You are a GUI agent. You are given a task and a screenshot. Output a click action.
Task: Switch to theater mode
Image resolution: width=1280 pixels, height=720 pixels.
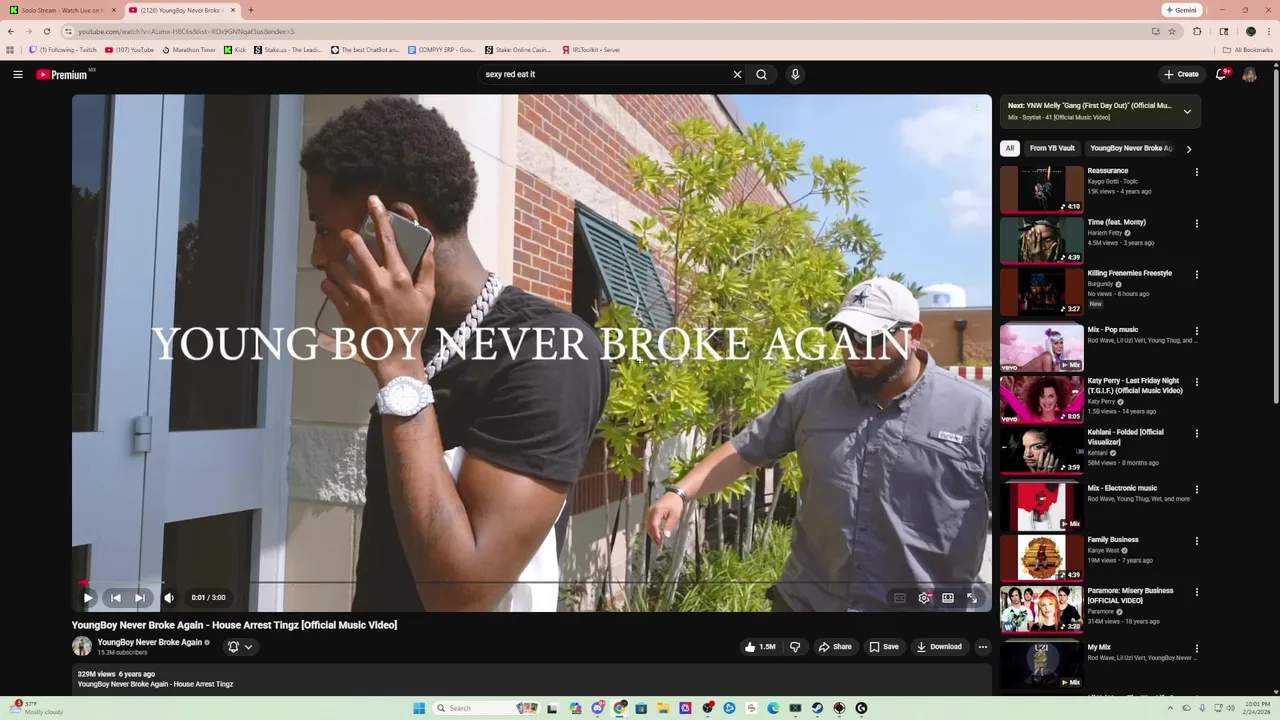948,598
